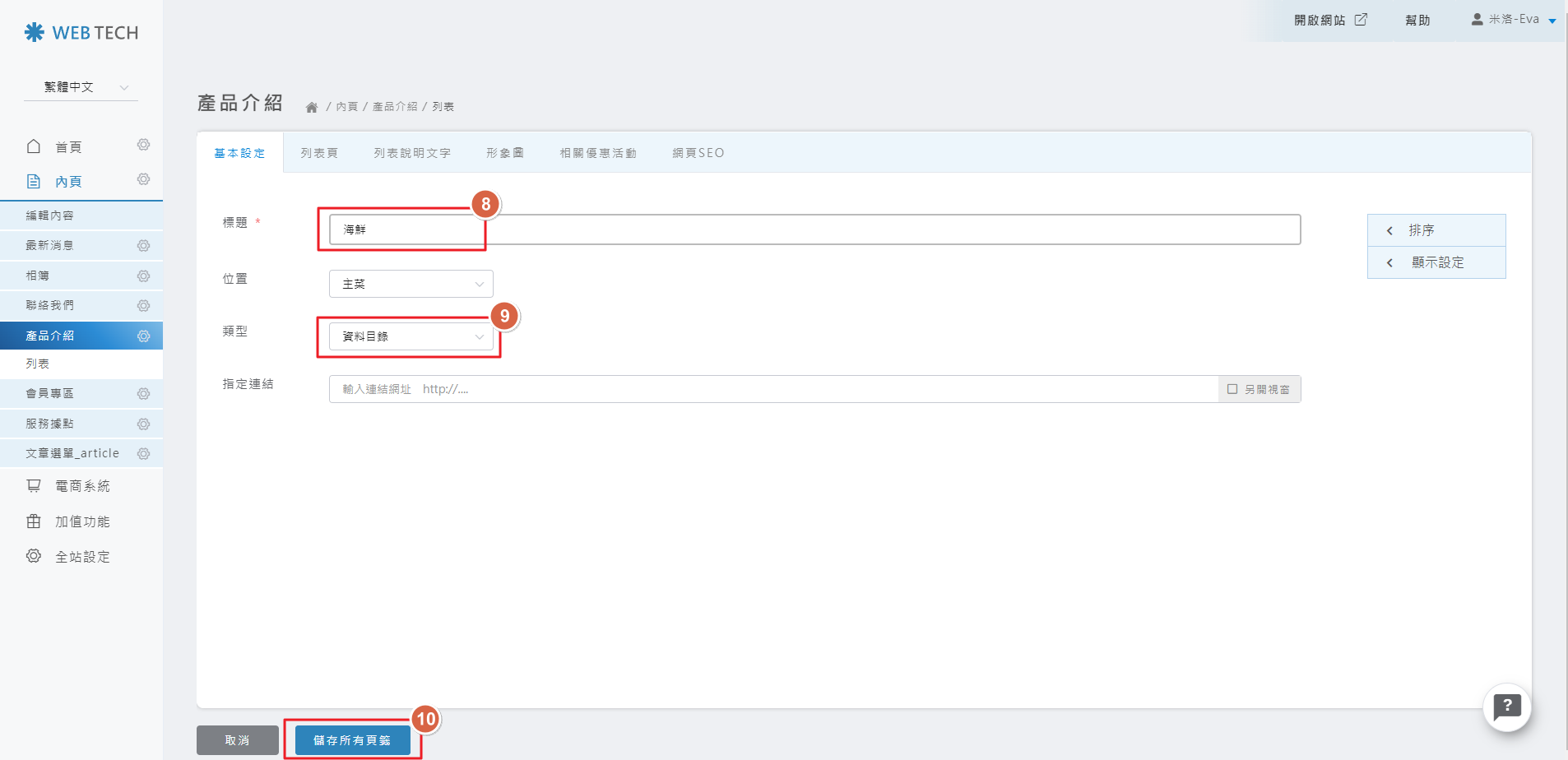Open the 位置 dropdown showing 主菜
Viewport: 1568px width, 760px height.
coord(411,284)
